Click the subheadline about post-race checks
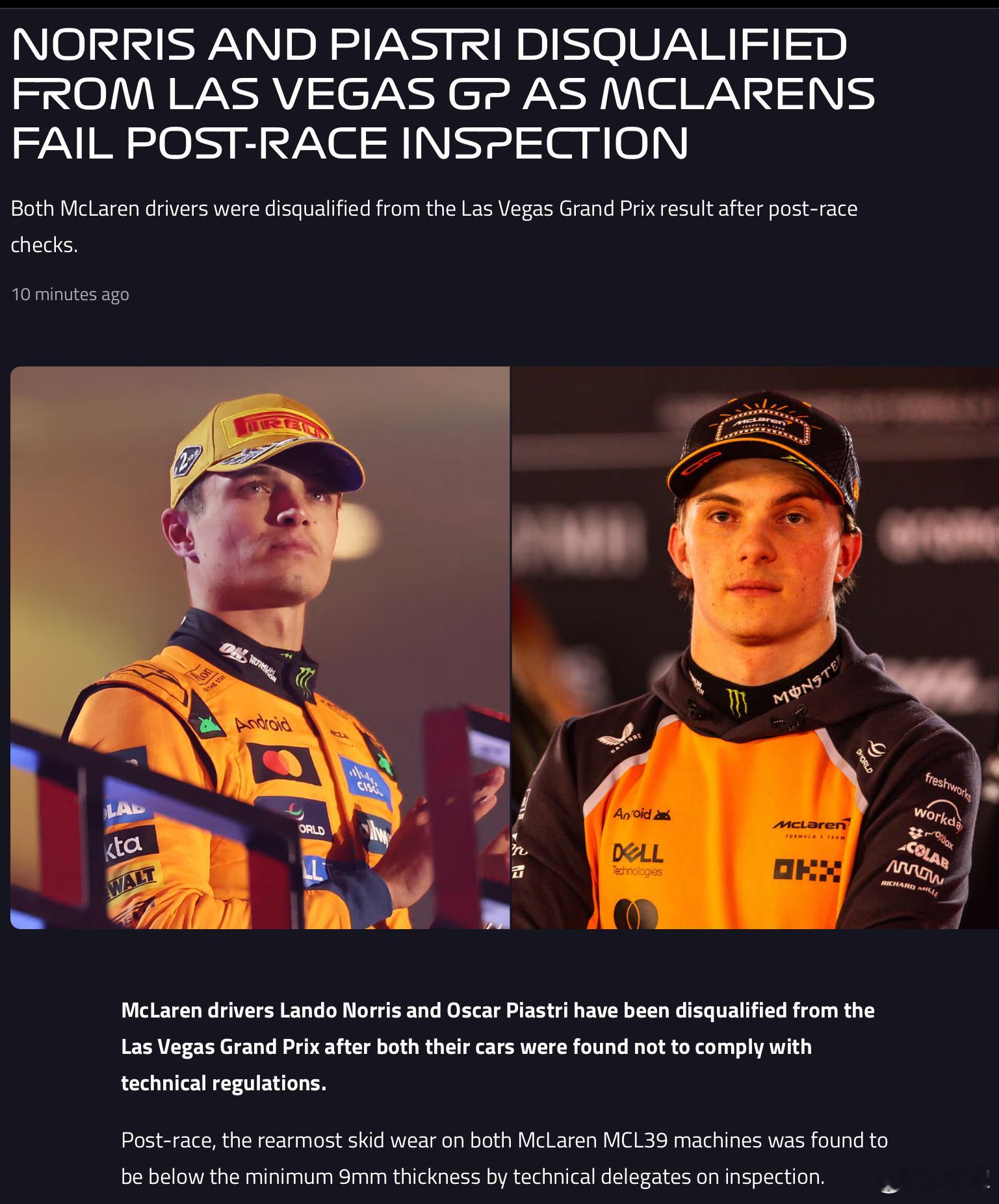 pyautogui.click(x=434, y=226)
